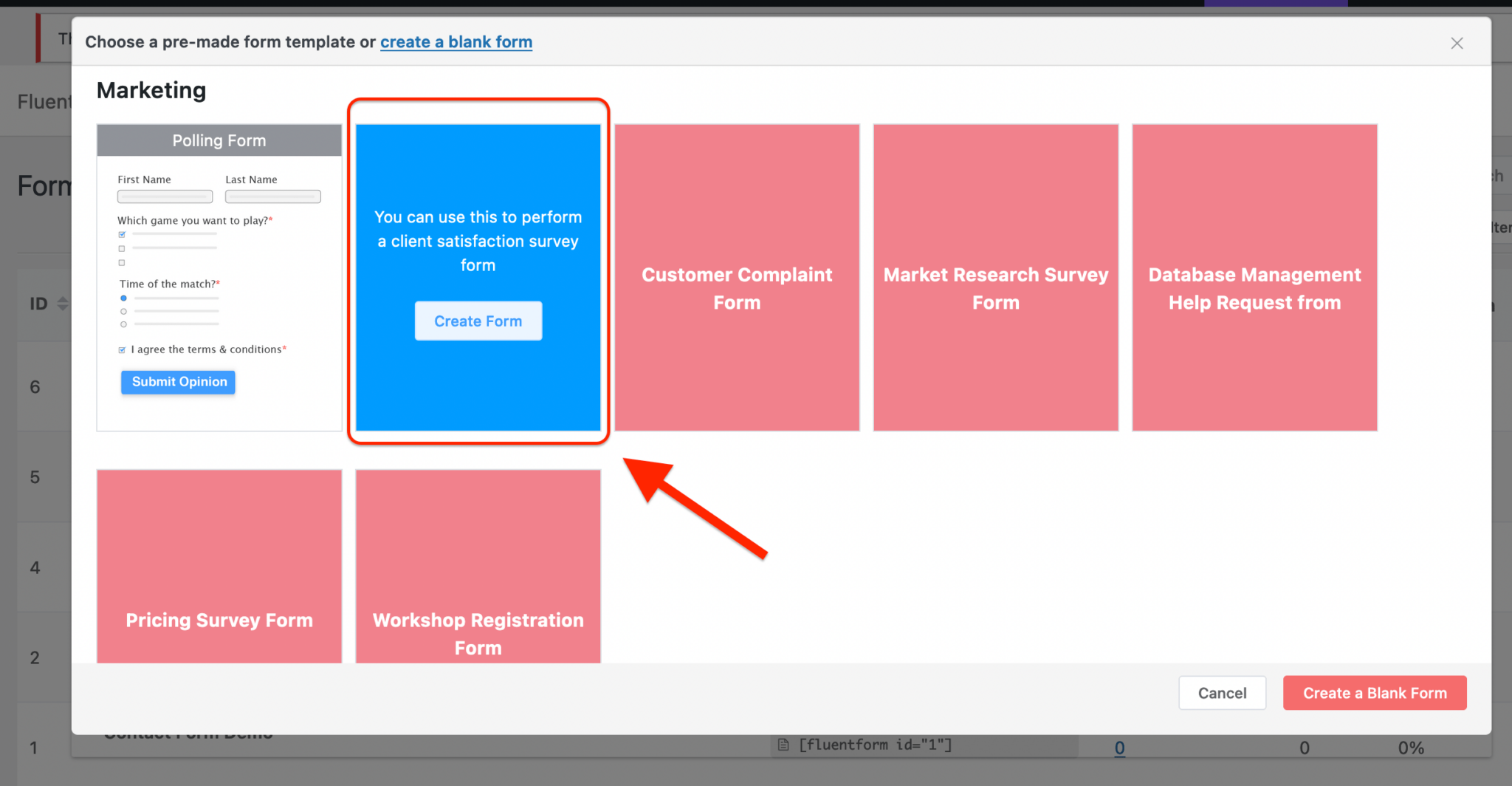Uncheck "I agree the terms & conditions"

coord(121,349)
